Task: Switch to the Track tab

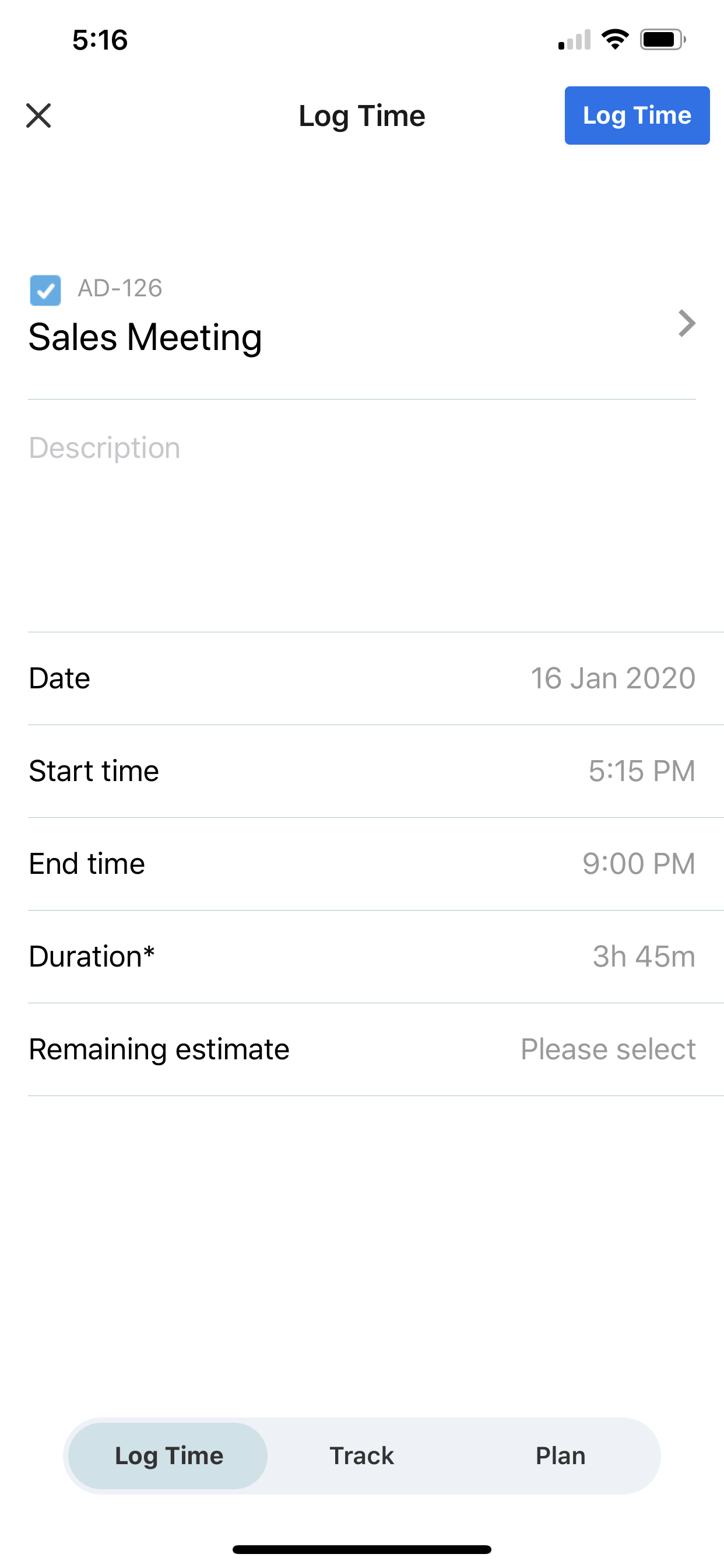Action: click(361, 1456)
